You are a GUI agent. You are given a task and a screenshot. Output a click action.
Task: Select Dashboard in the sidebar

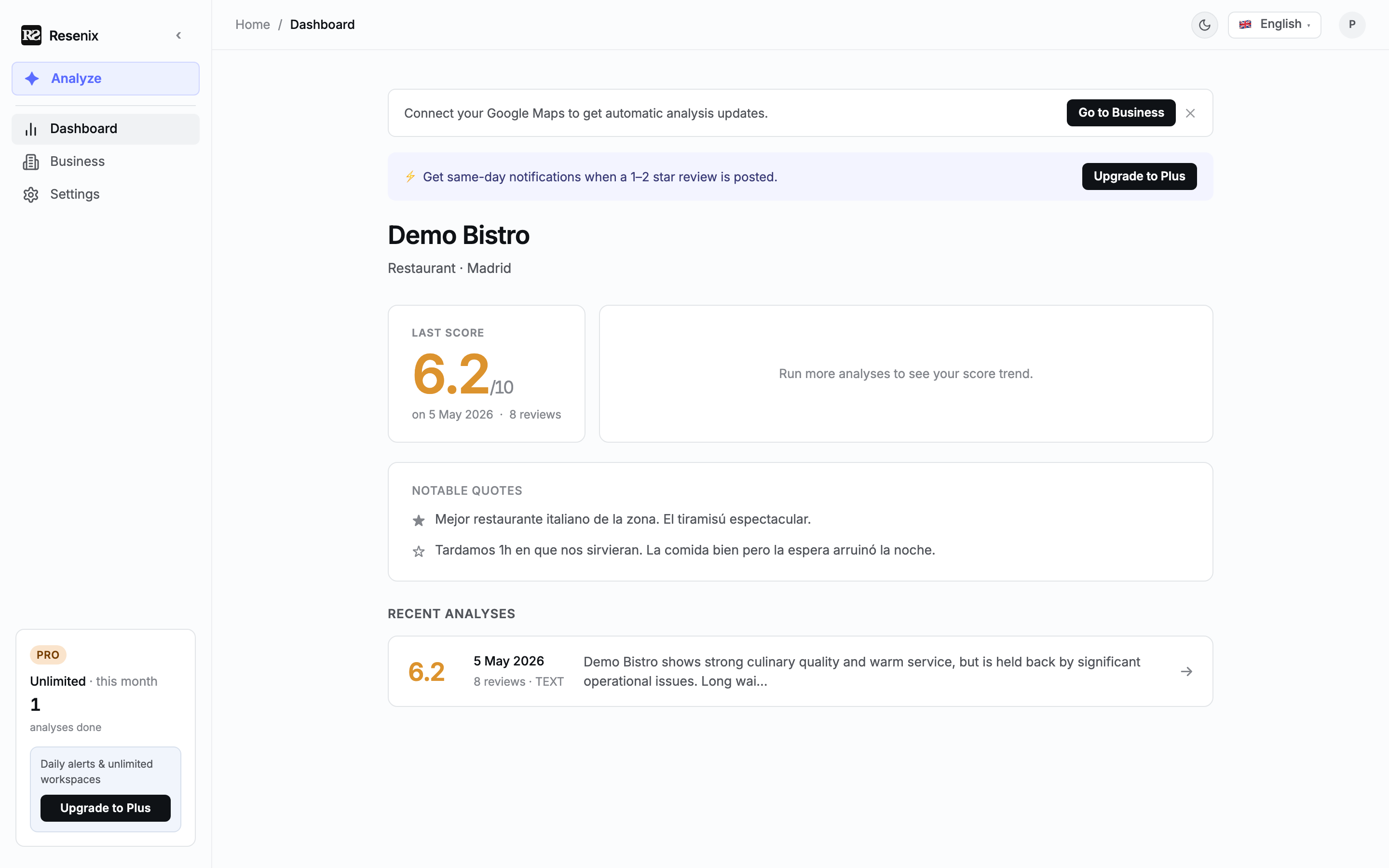106,129
